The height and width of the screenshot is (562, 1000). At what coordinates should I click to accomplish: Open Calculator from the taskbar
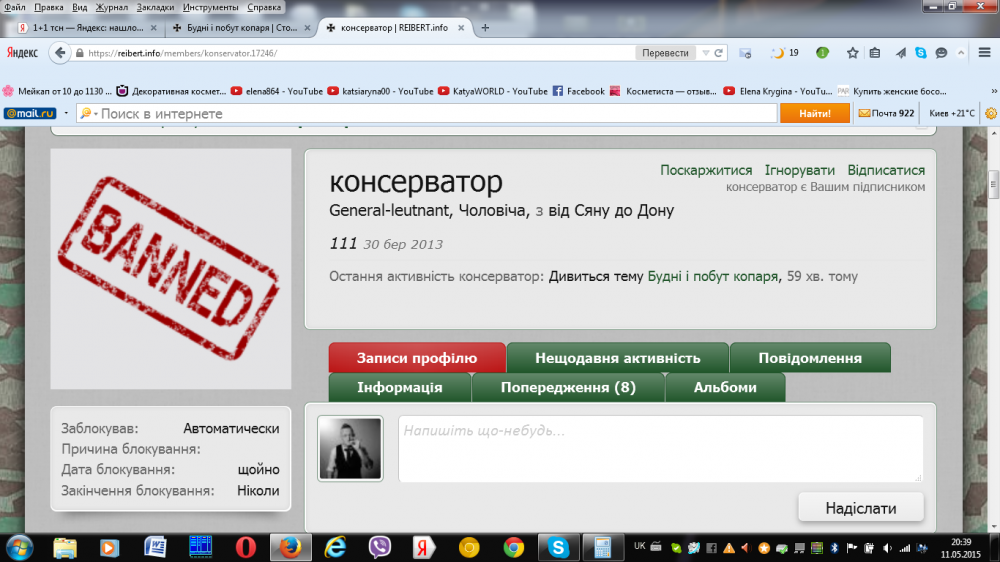(603, 547)
